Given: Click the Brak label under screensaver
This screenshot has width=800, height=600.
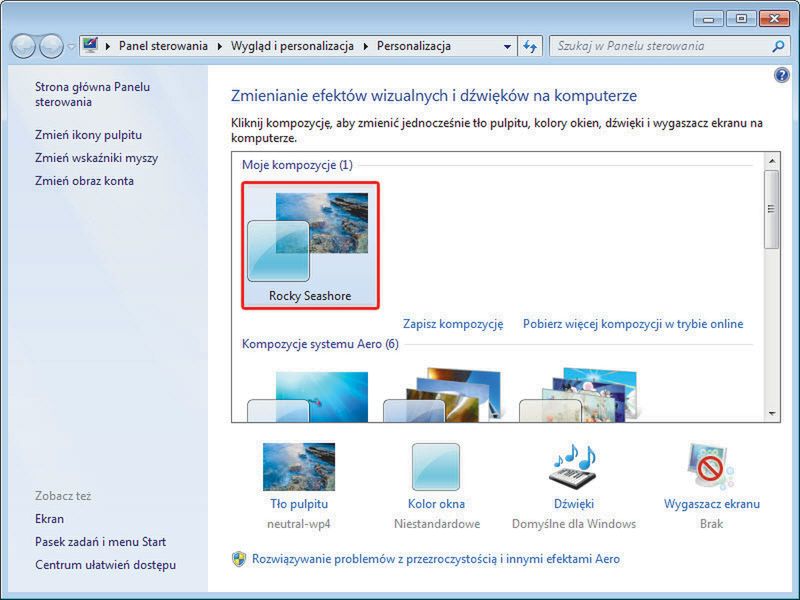Looking at the screenshot, I should pyautogui.click(x=711, y=524).
